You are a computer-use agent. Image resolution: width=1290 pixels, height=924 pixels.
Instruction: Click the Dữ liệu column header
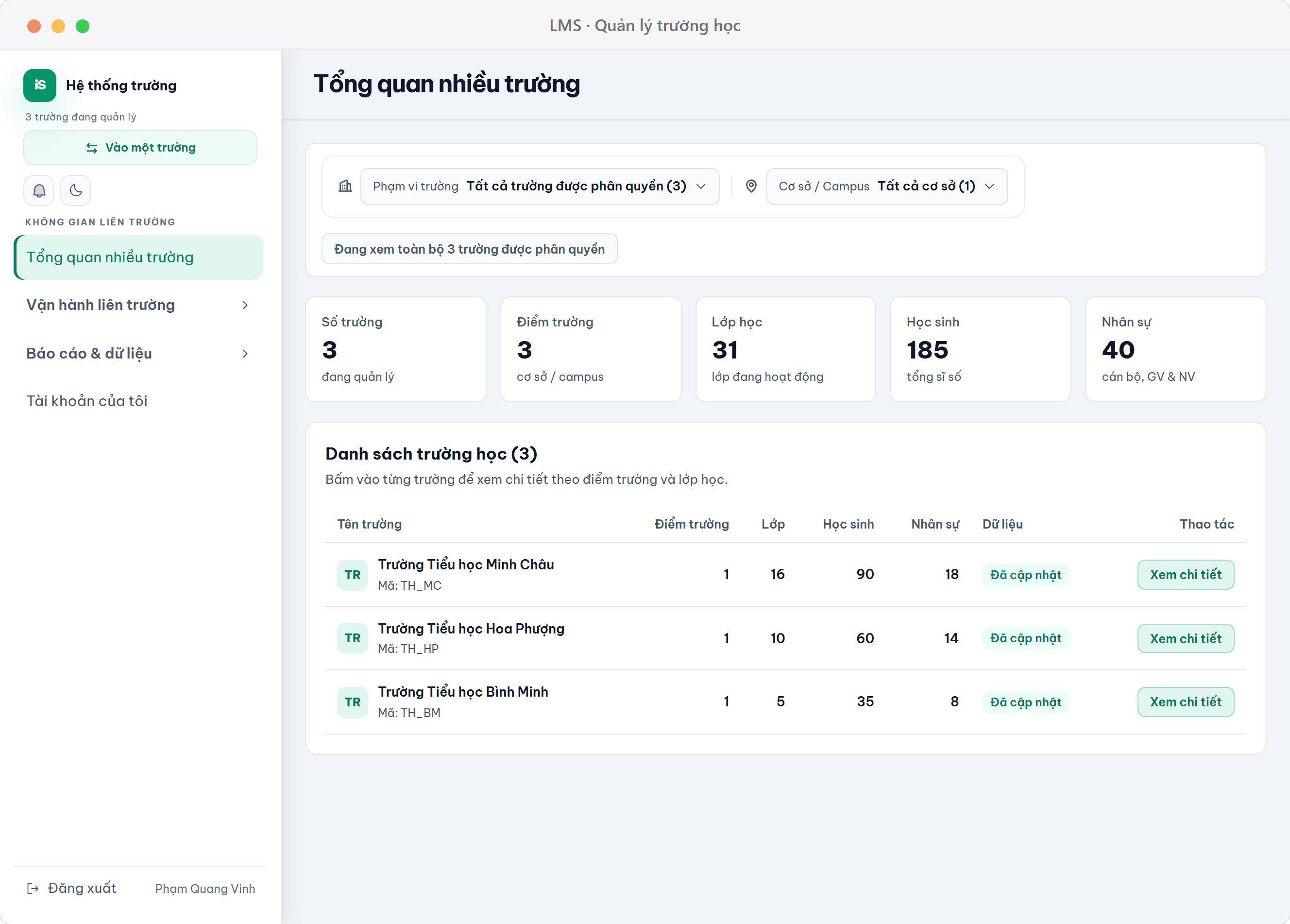click(x=1002, y=524)
